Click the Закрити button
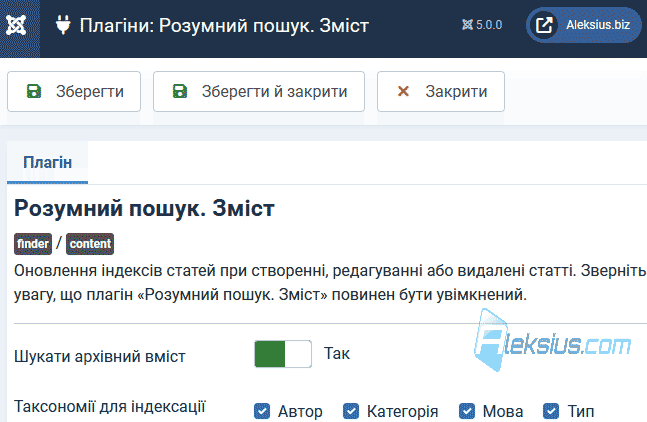647x422 pixels. 441,92
